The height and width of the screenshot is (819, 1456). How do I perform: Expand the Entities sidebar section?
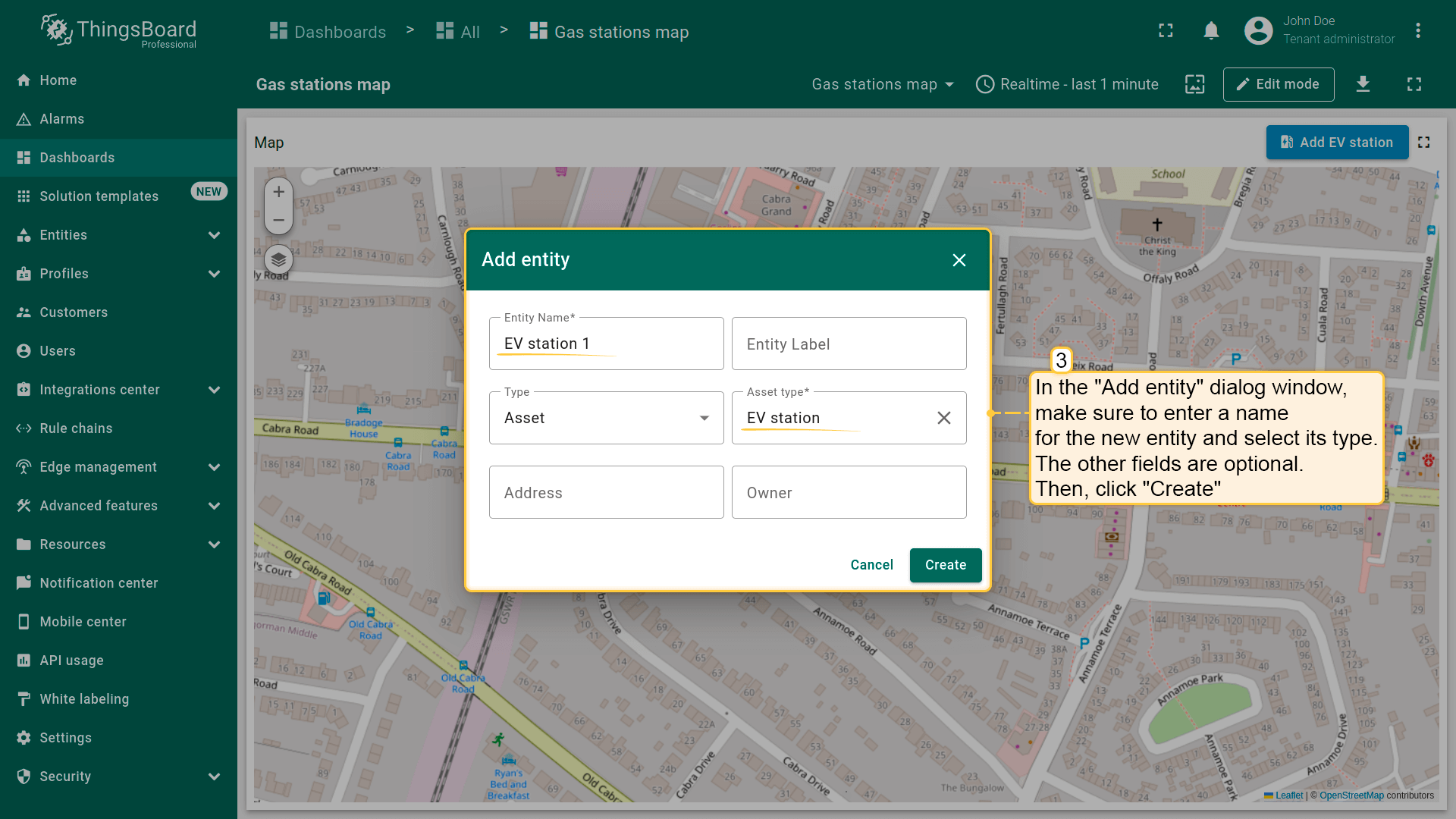coord(214,235)
